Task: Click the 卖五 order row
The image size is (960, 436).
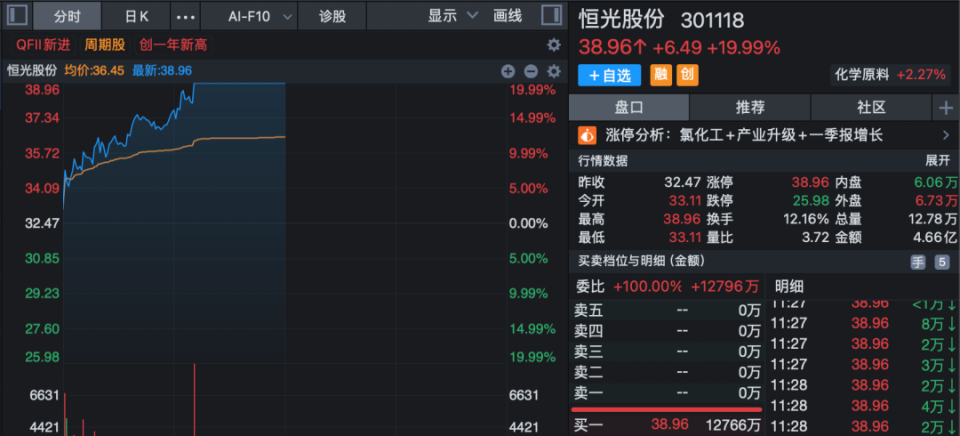Action: click(666, 310)
